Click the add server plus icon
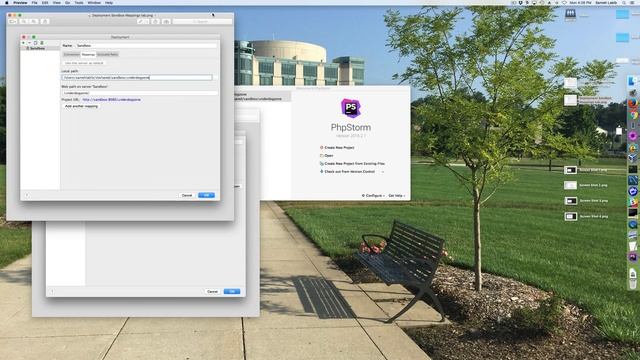The height and width of the screenshot is (360, 640). pyautogui.click(x=23, y=42)
